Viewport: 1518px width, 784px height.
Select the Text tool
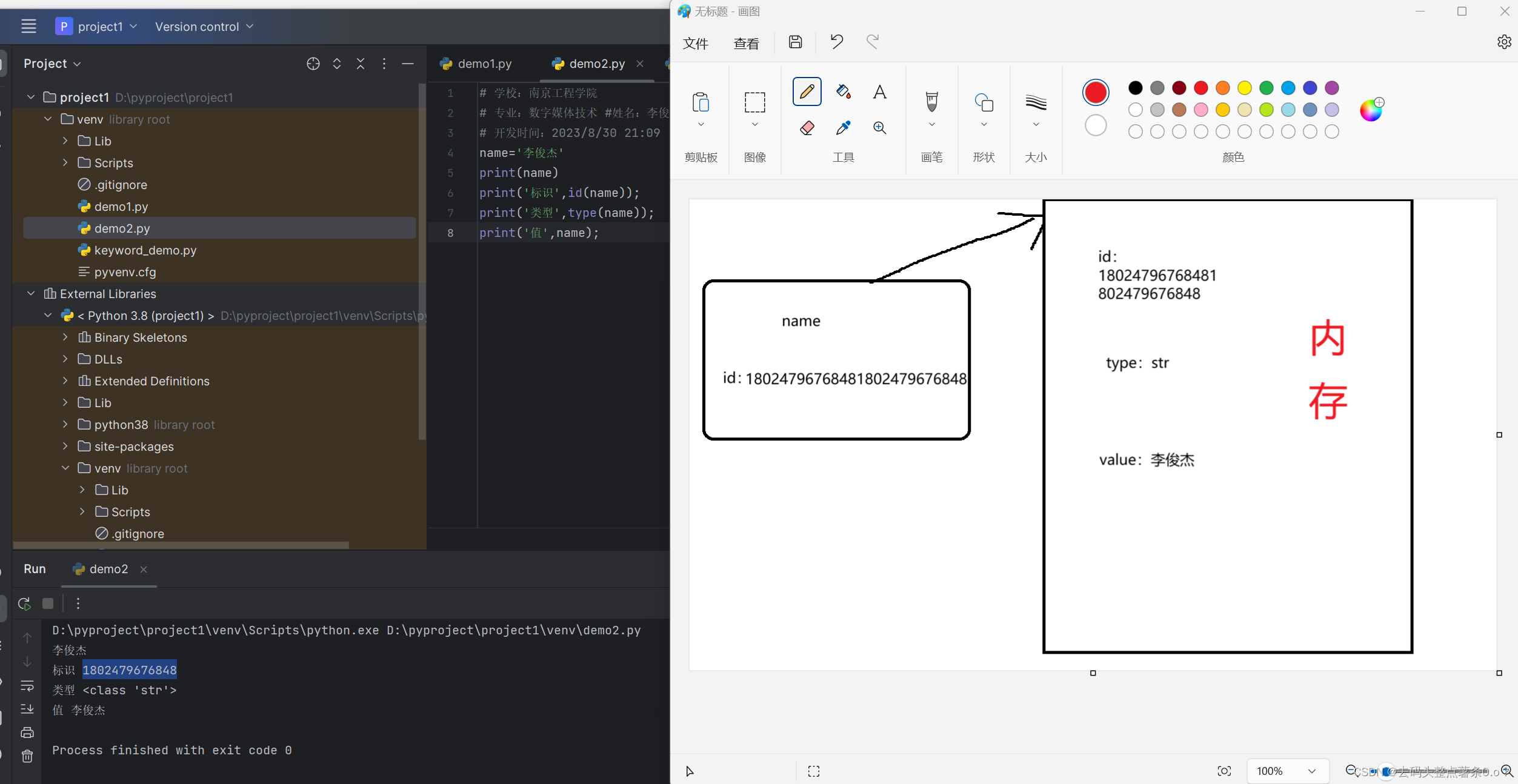coord(879,92)
